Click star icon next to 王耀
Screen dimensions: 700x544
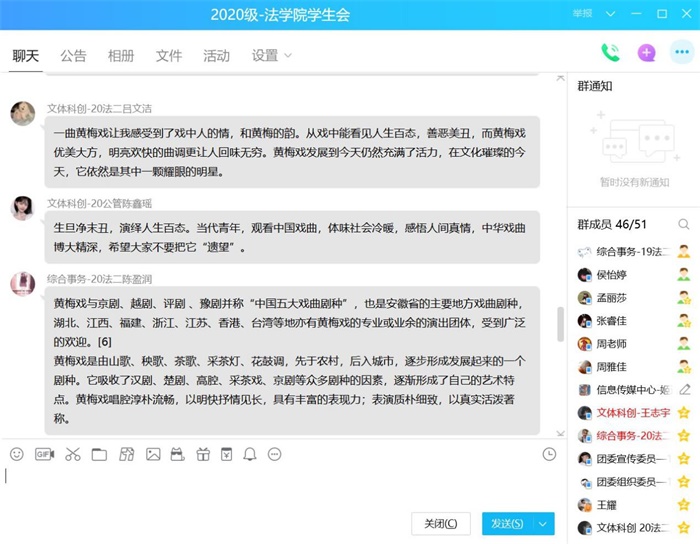(x=683, y=505)
